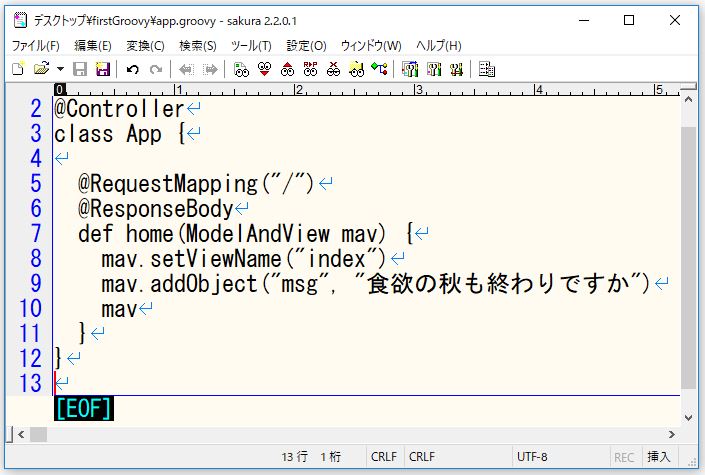The width and height of the screenshot is (705, 475).
Task: Click the 'class App {' line
Action: [120, 134]
